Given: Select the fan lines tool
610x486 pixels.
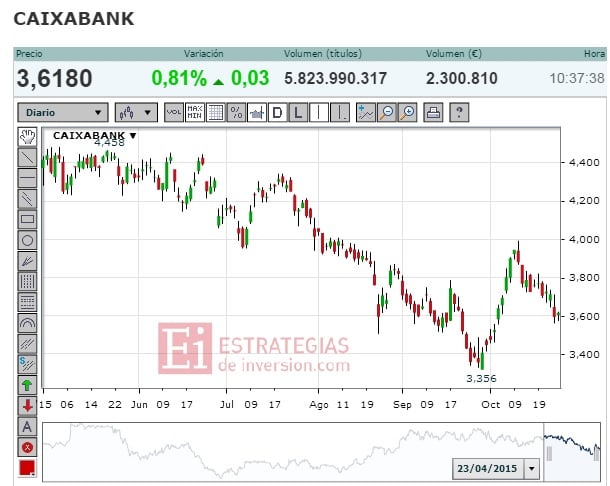Looking at the screenshot, I should 27,261.
